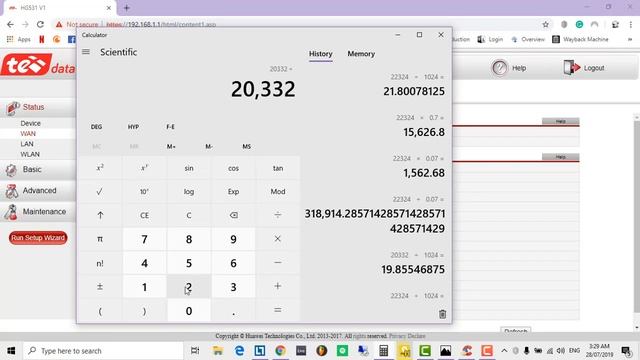Select the multiply operator key
This screenshot has width=640, height=360.
278,239
